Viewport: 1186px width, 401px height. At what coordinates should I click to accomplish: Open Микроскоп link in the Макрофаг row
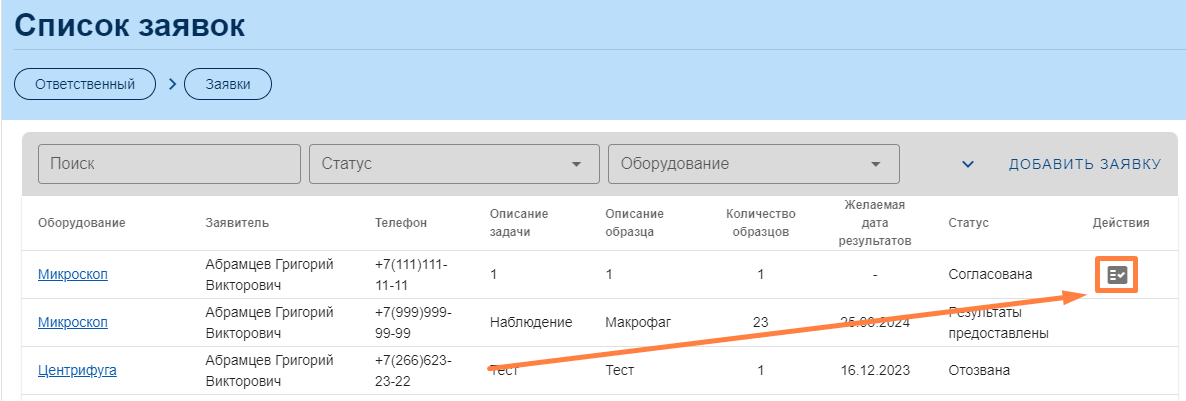73,322
